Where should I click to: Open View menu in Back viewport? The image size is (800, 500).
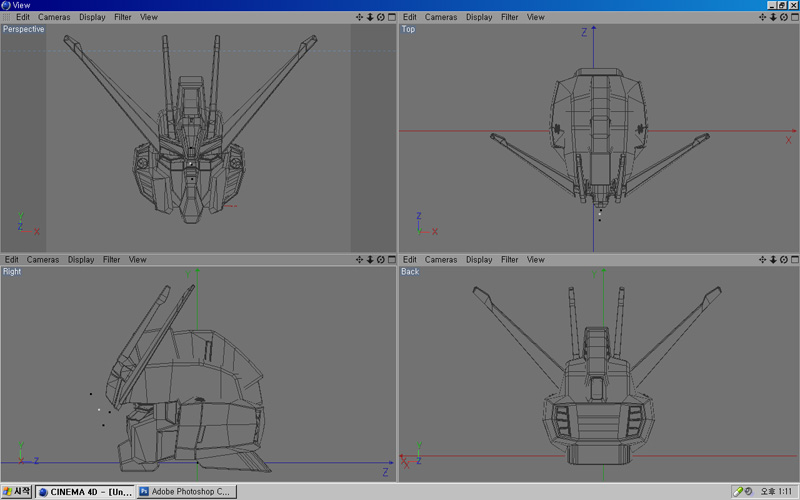pos(536,260)
